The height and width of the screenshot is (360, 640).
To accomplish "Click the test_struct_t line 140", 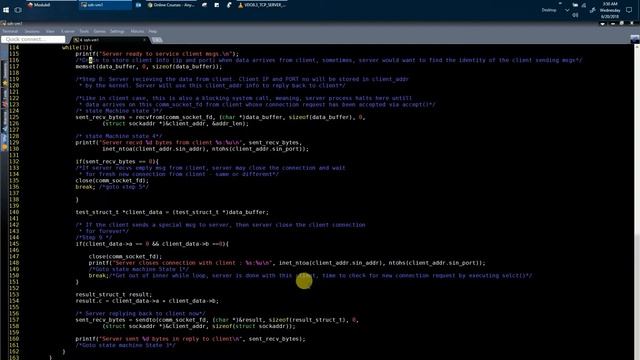I will click(172, 212).
